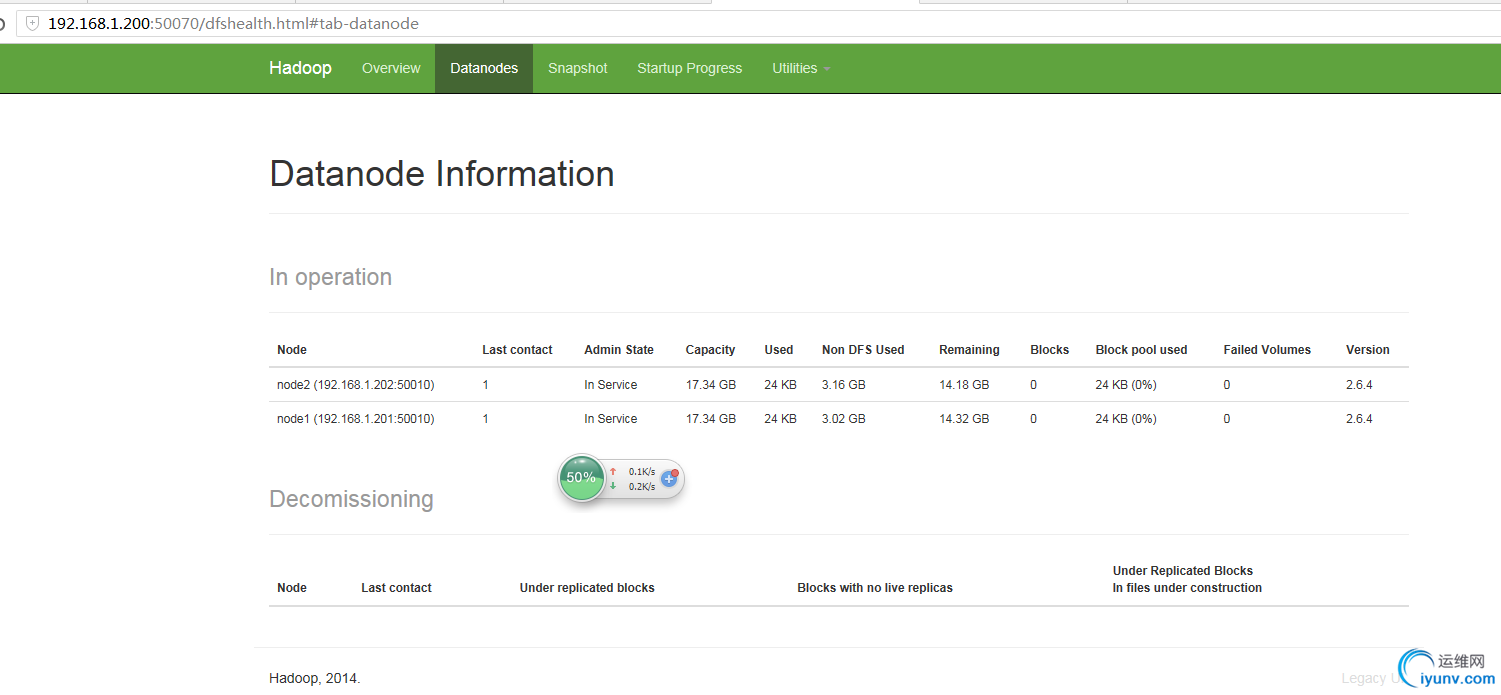
Task: Click the Hadoop, 2014. footer text
Action: 315,678
